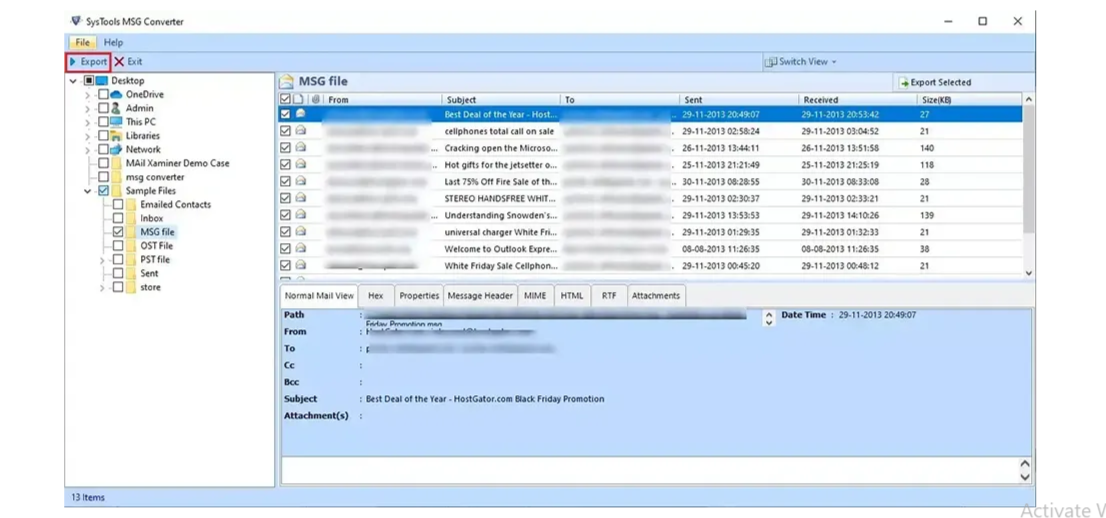
Task: Click the Libraries folder icon
Action: click(x=116, y=135)
